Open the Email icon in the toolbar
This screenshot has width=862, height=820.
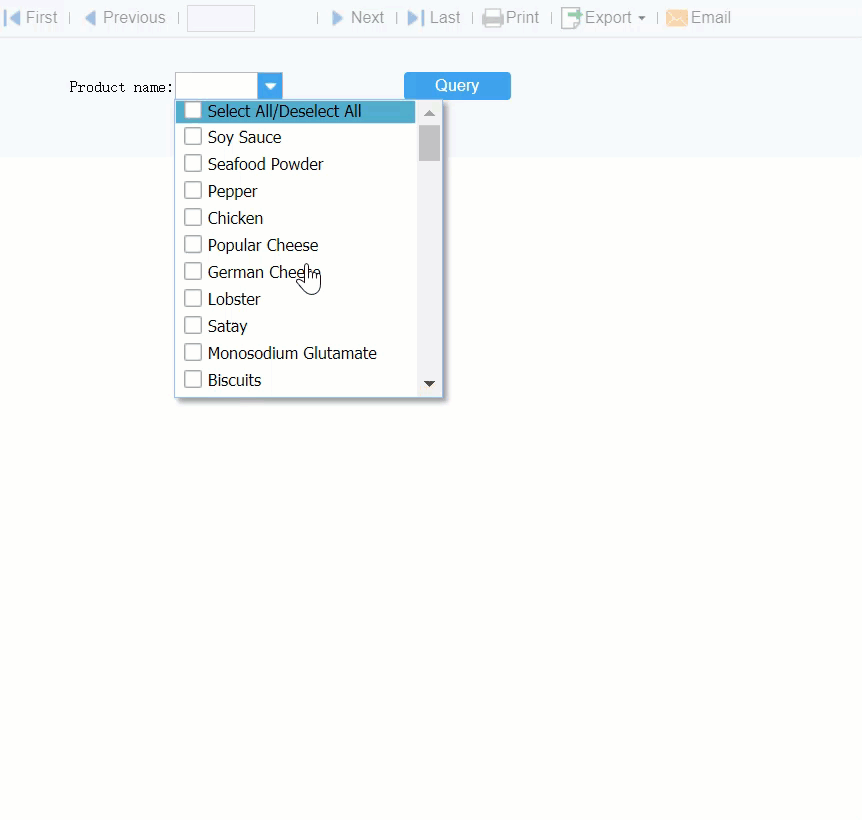pos(679,17)
